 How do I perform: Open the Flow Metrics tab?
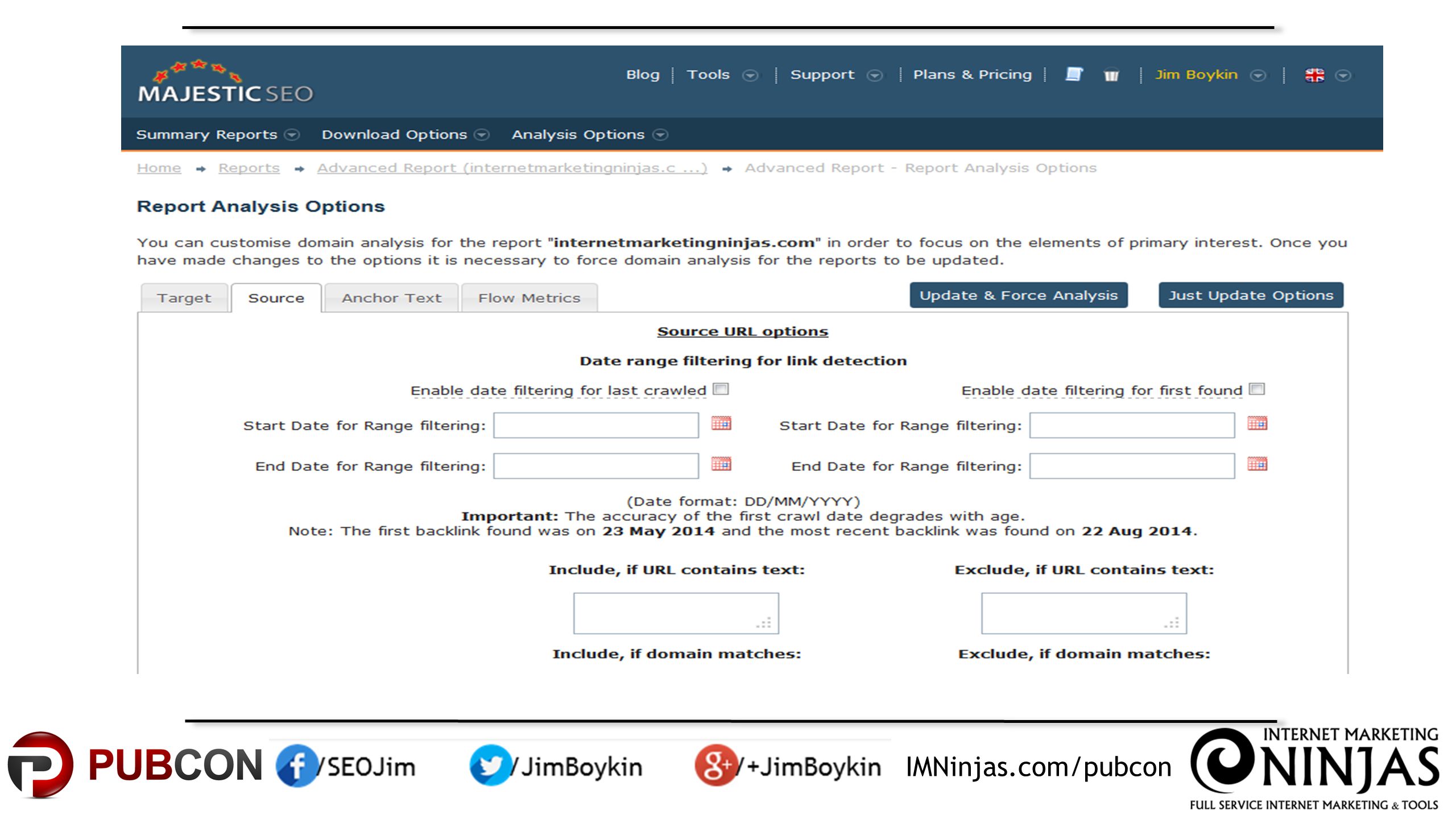click(x=529, y=298)
